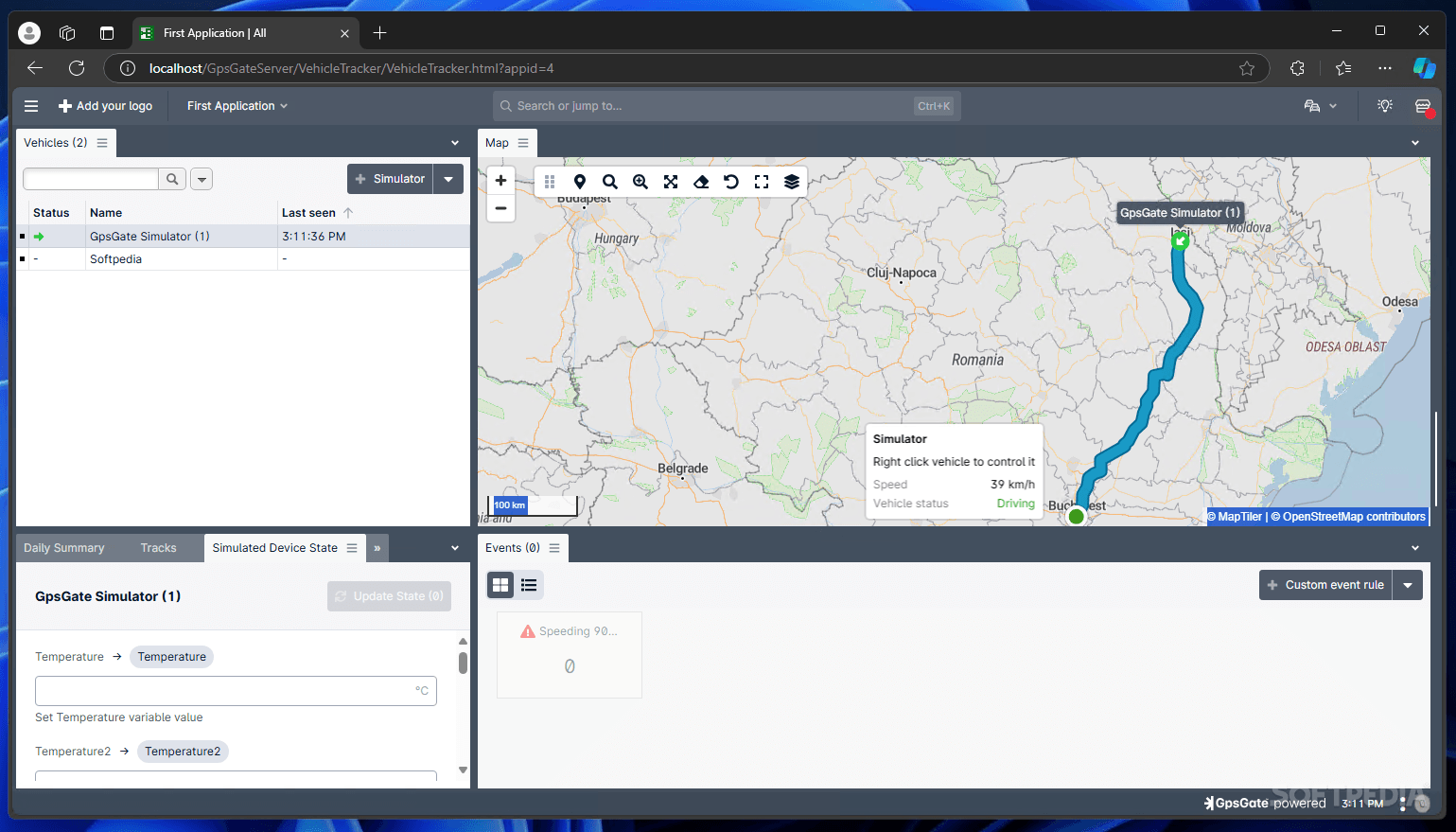Switch to the Daily Summary tab

64,548
